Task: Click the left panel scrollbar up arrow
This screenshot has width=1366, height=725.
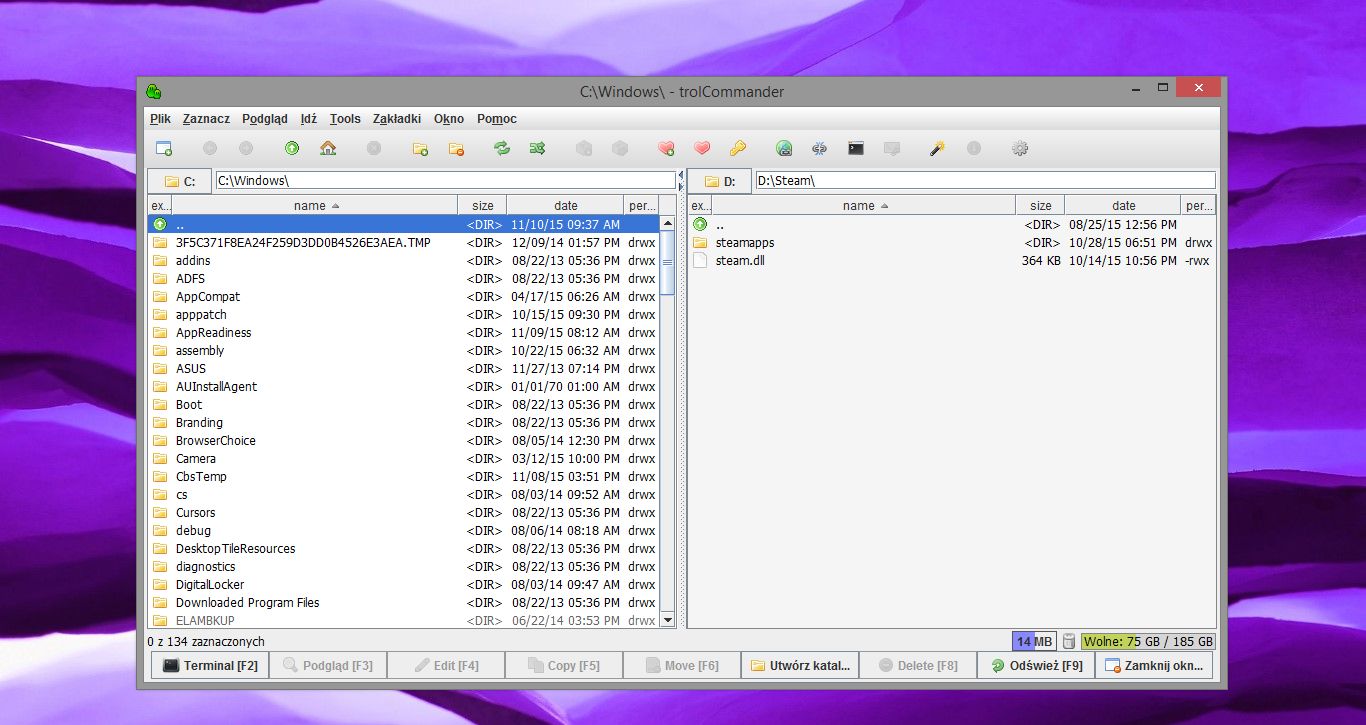Action: point(668,224)
